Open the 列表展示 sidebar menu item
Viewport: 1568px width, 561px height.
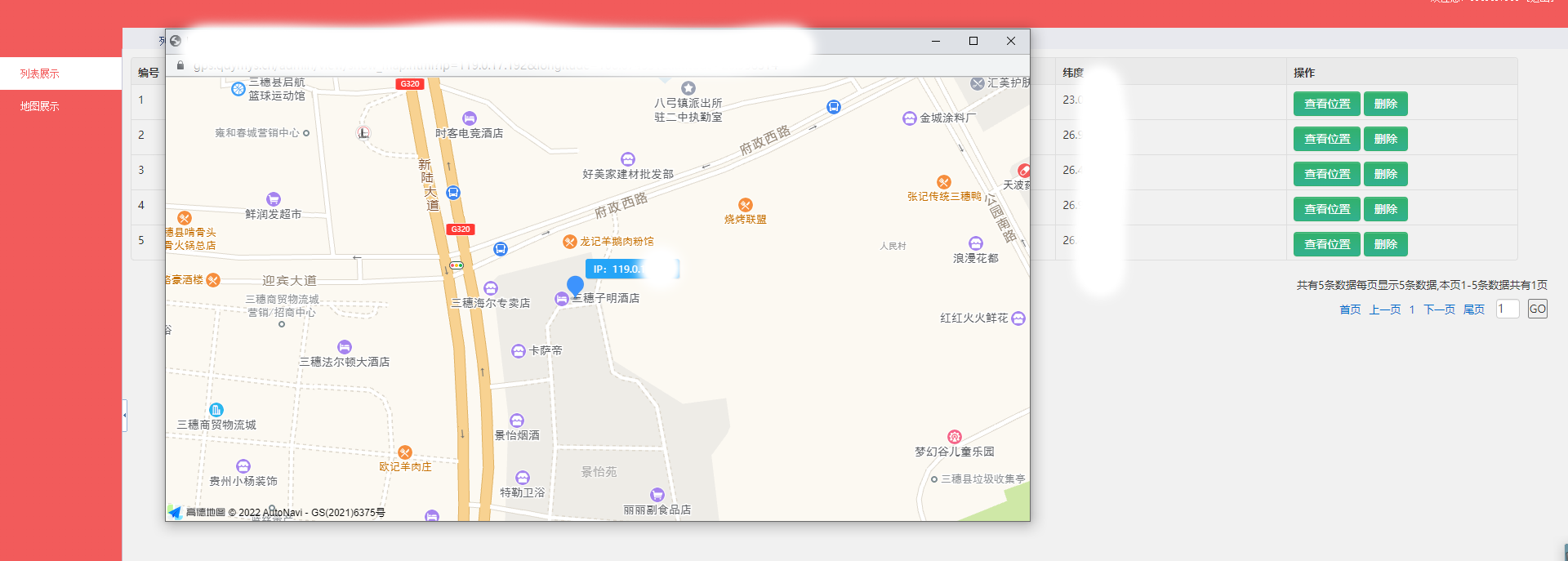click(x=61, y=73)
